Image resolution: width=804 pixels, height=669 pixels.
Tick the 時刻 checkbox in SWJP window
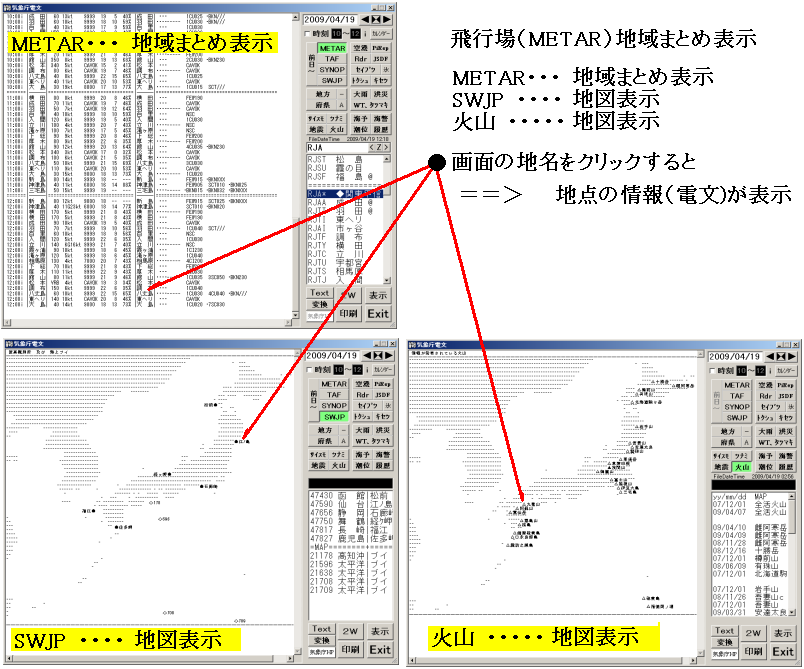pos(310,370)
